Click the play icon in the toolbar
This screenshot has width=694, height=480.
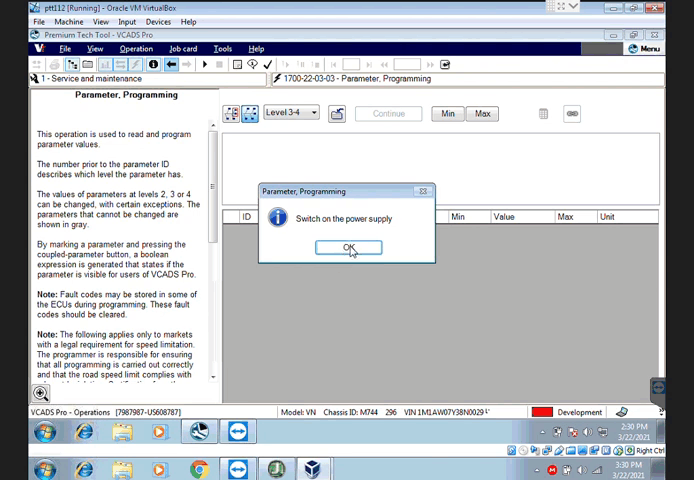tap(204, 65)
